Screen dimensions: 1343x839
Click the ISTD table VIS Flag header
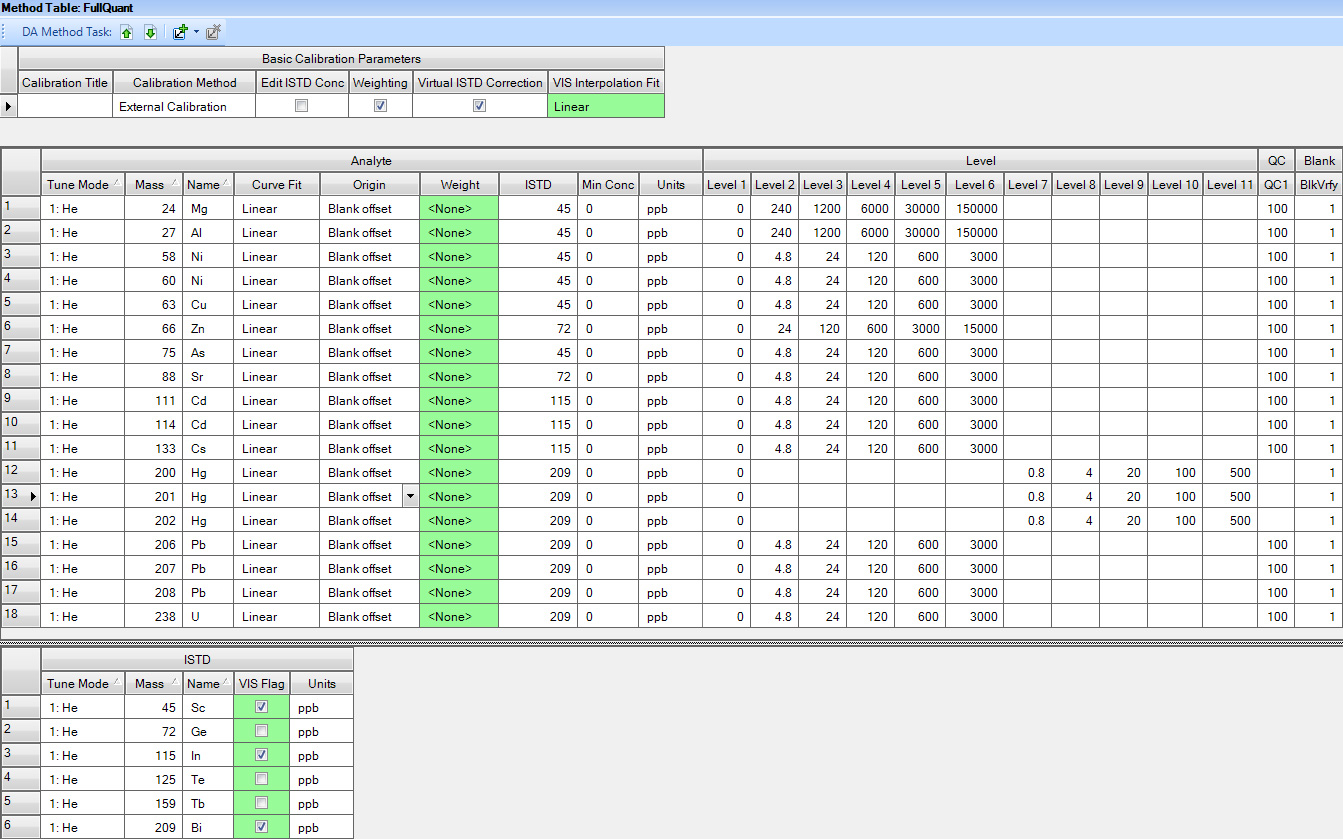coord(261,683)
